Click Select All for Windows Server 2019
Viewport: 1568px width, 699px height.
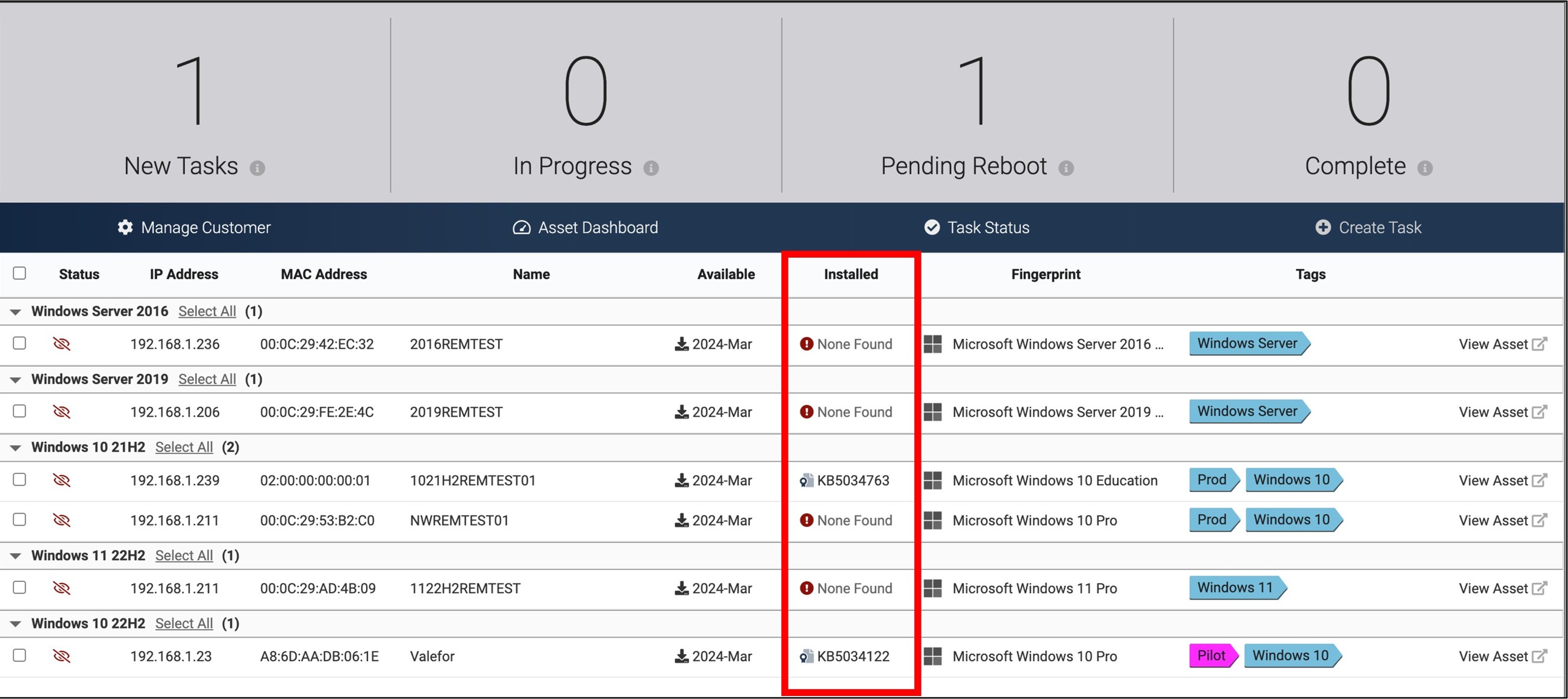207,378
